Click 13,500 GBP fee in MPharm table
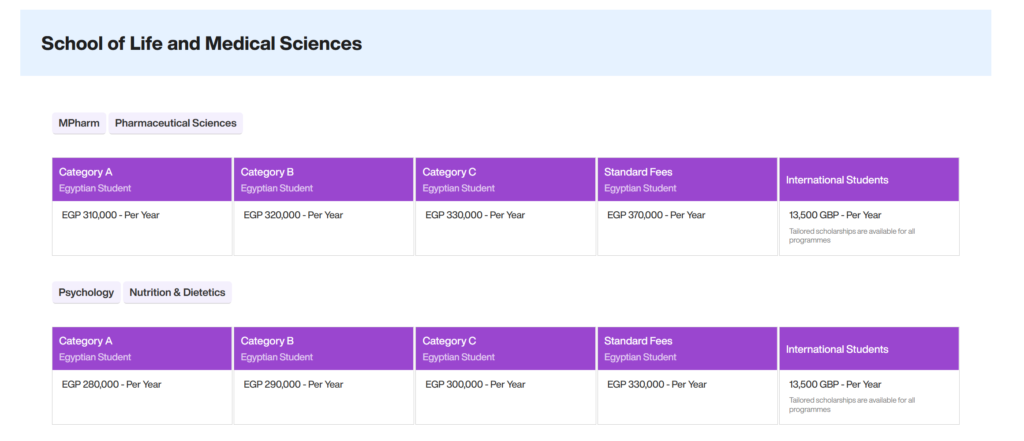Image resolution: width=1024 pixels, height=441 pixels. (835, 215)
